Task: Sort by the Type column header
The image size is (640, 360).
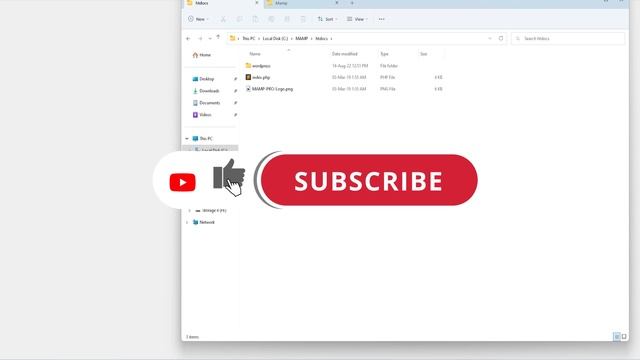Action: pyautogui.click(x=384, y=54)
